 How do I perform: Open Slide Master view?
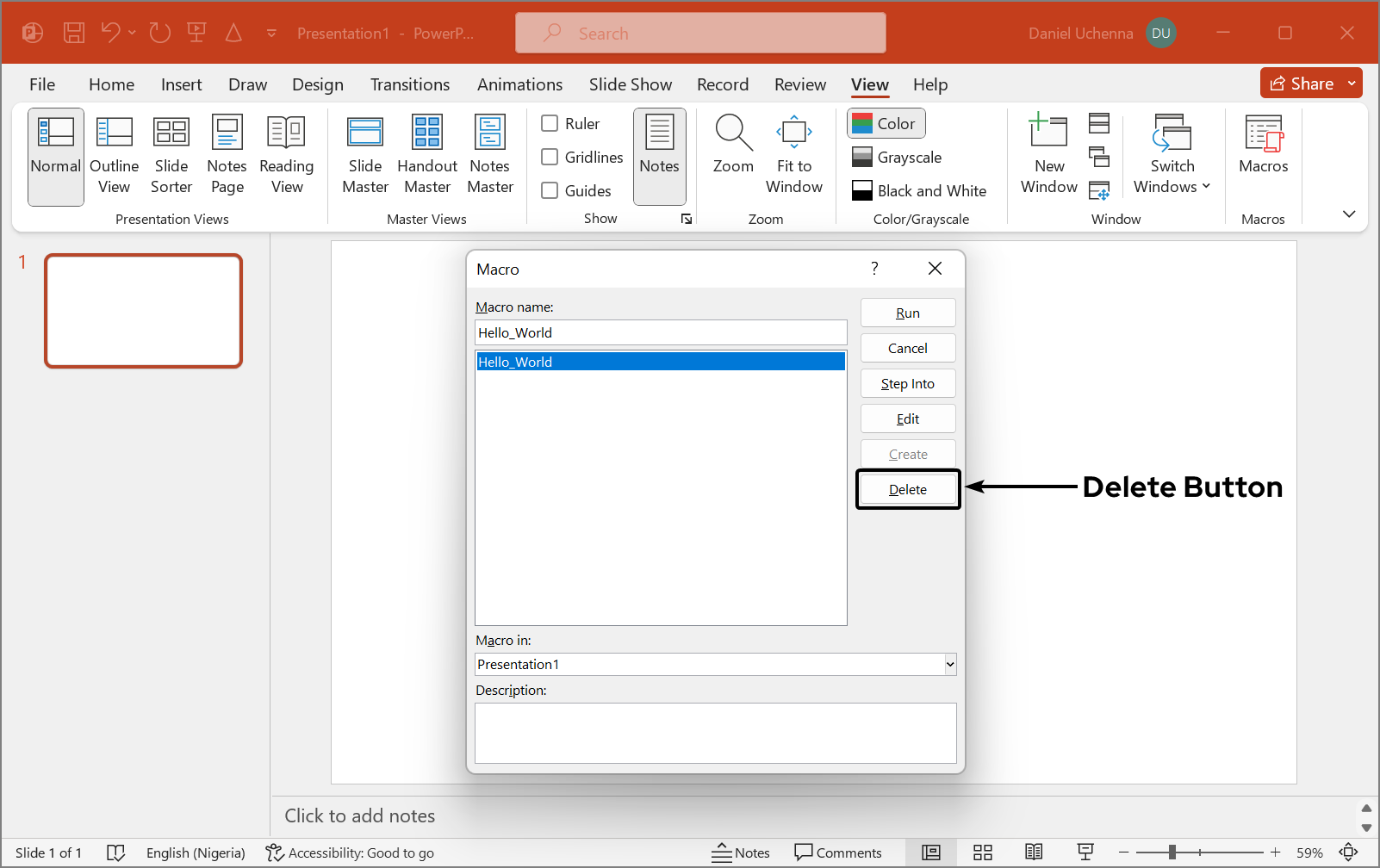[365, 156]
